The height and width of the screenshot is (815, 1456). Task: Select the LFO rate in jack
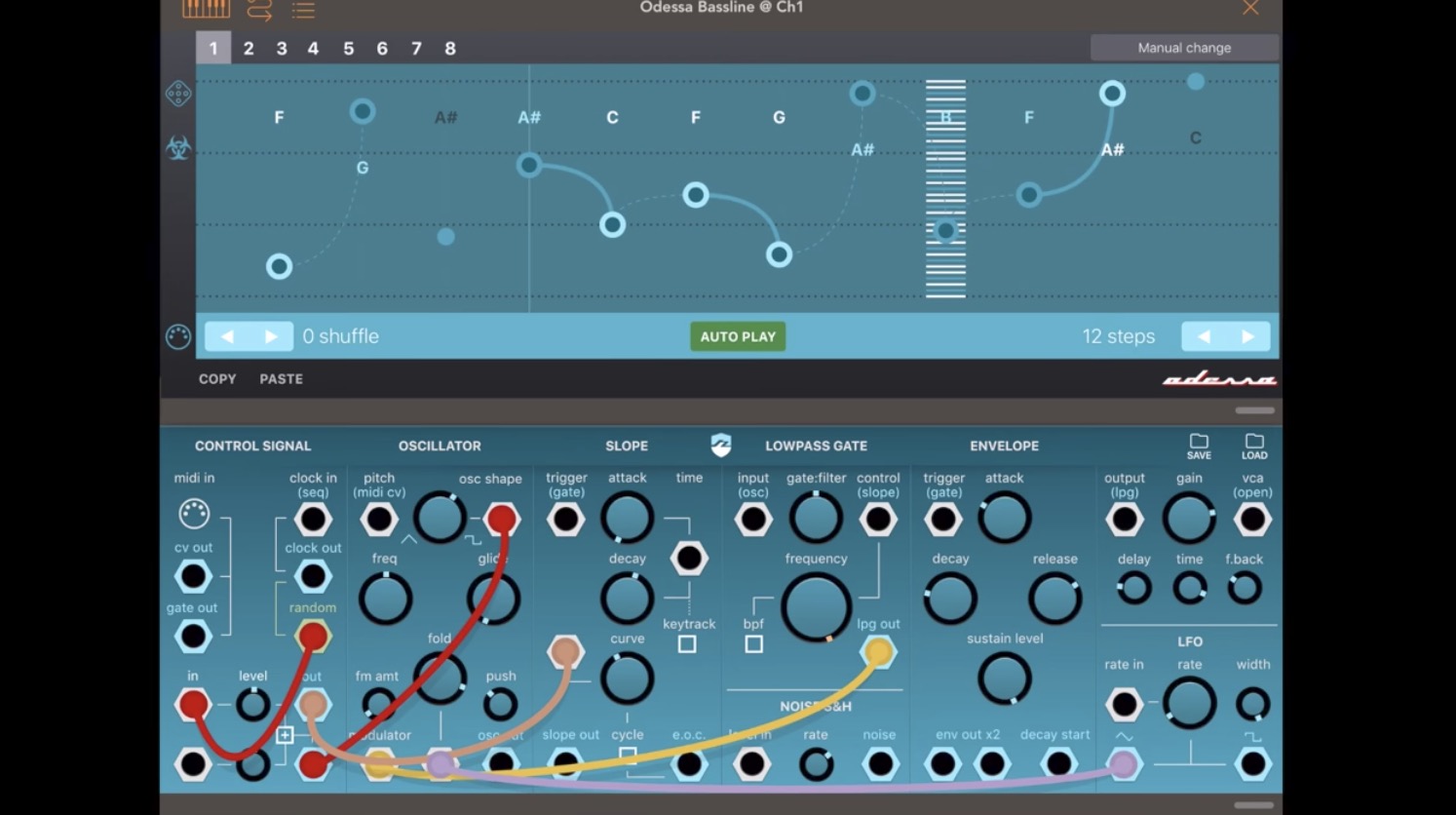pyautogui.click(x=1124, y=704)
